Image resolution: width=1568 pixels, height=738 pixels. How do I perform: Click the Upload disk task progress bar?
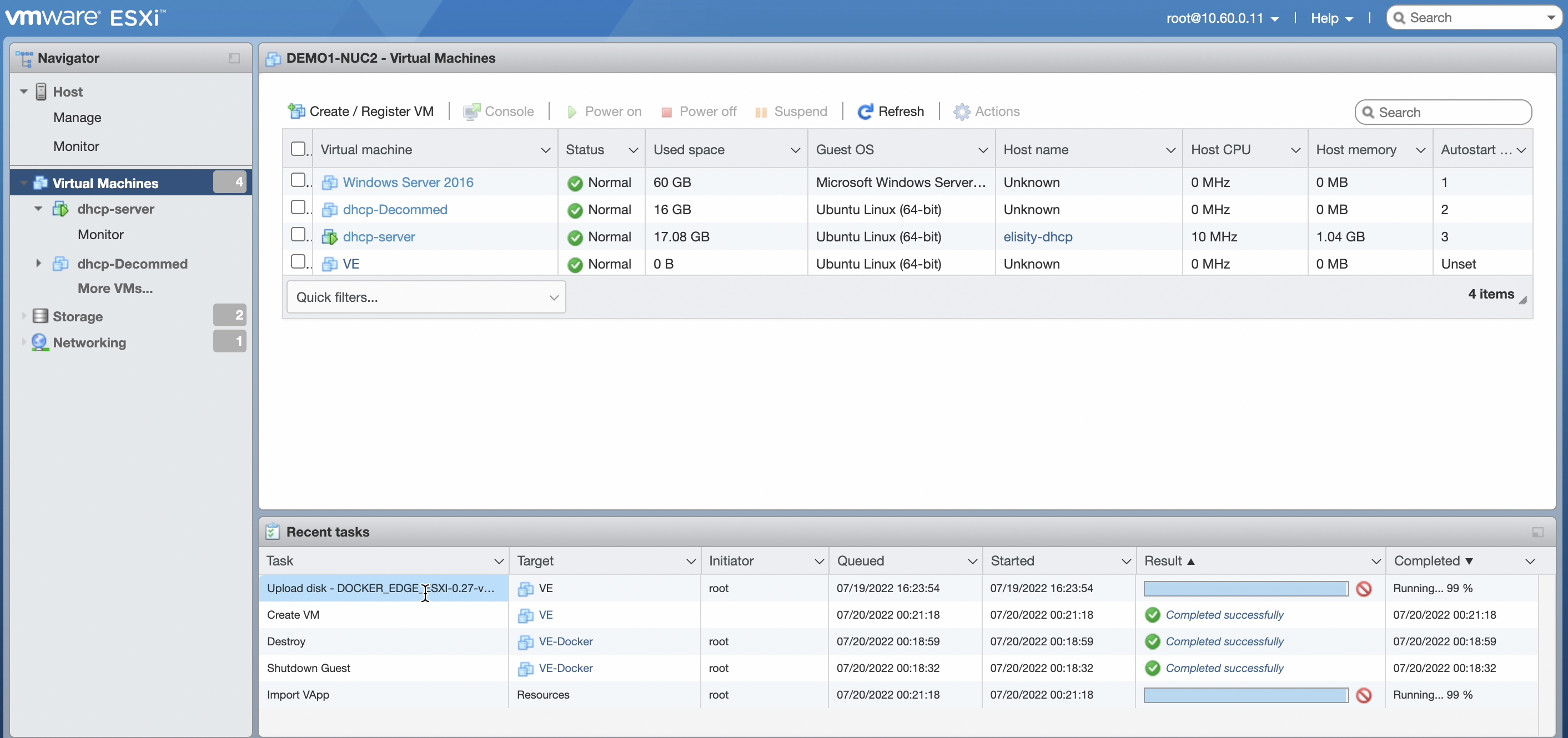click(1245, 589)
